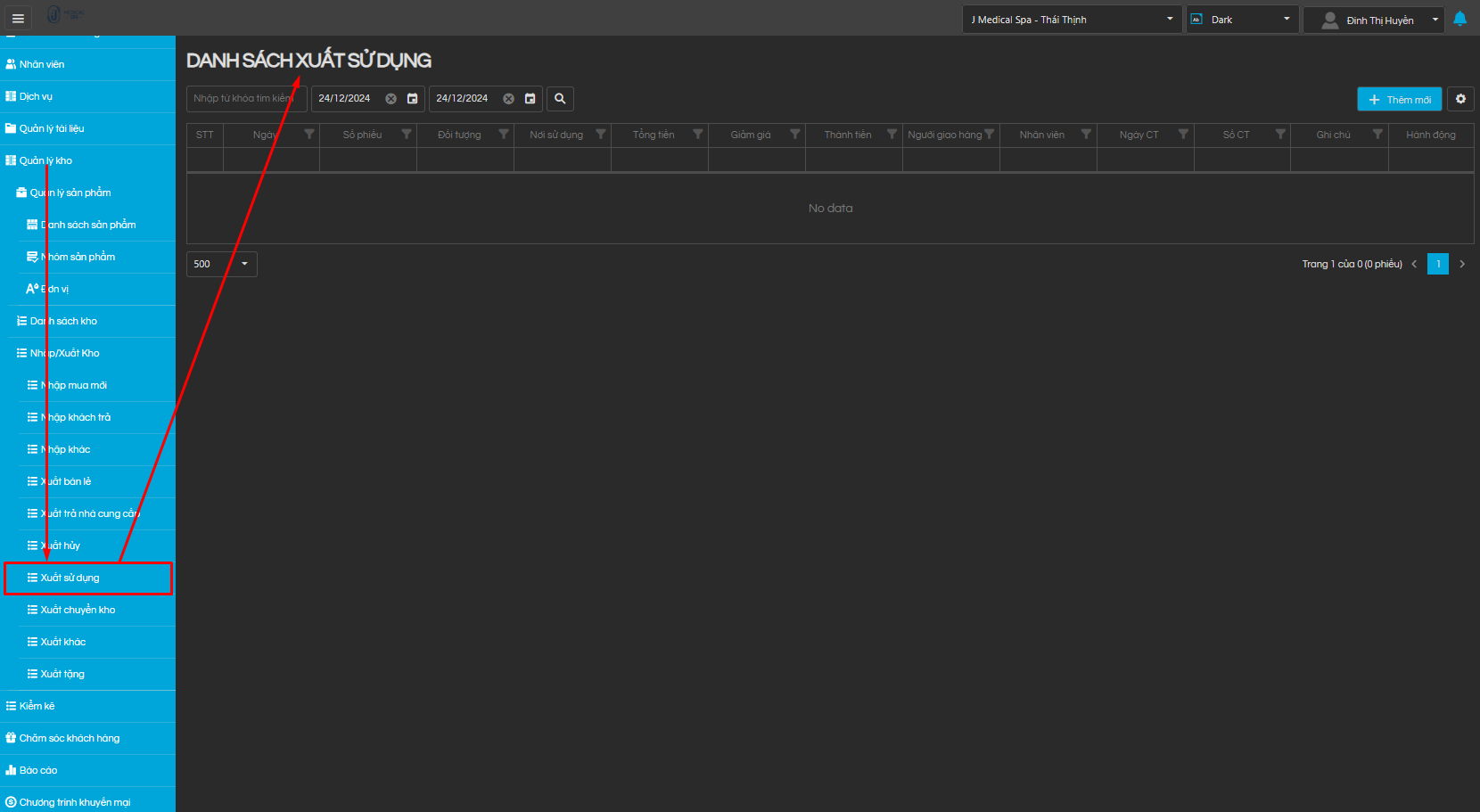1480x812 pixels.
Task: Open the grid settings gear icon
Action: pos(1460,99)
